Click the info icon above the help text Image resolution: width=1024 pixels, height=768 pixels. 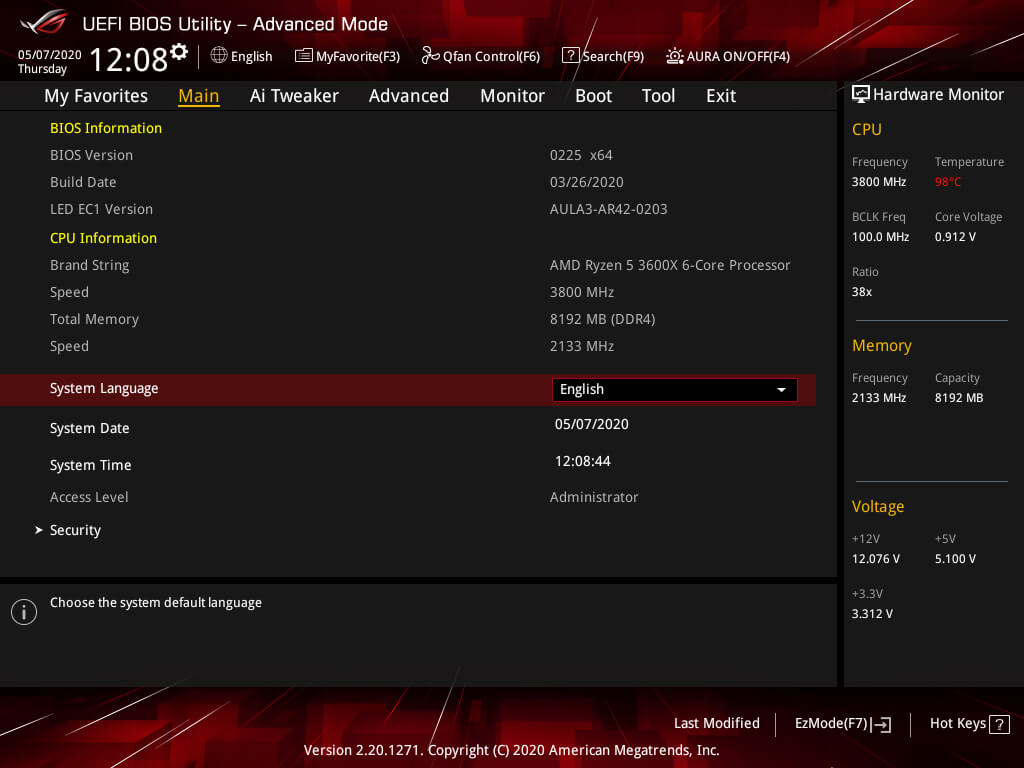23,611
